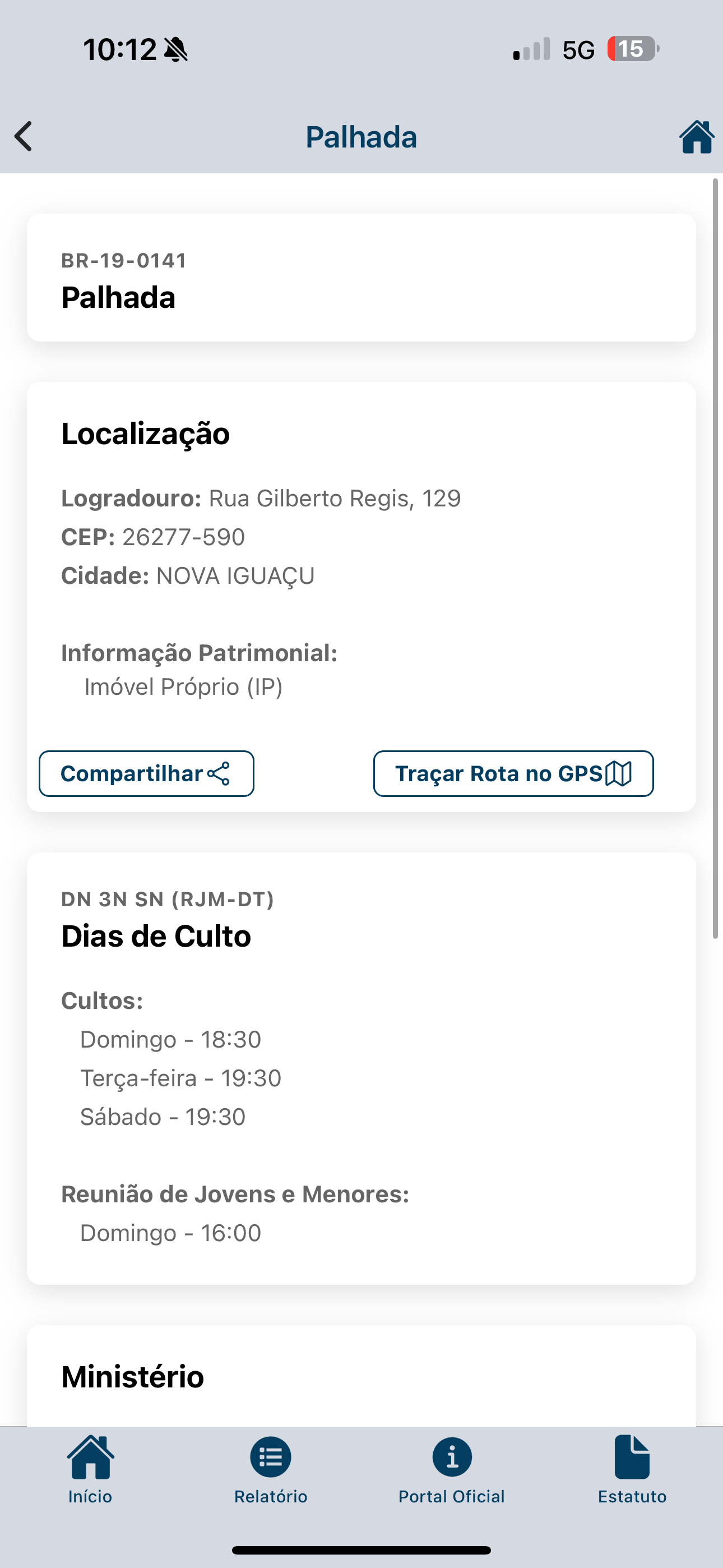
Task: Tap the CEP 26277-590 text
Action: click(x=183, y=537)
